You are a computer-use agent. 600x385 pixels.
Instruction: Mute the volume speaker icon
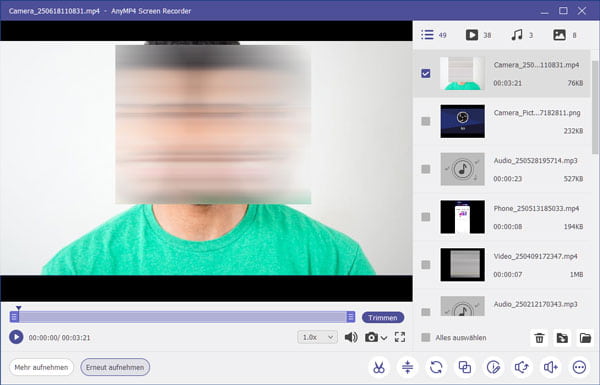pos(351,337)
